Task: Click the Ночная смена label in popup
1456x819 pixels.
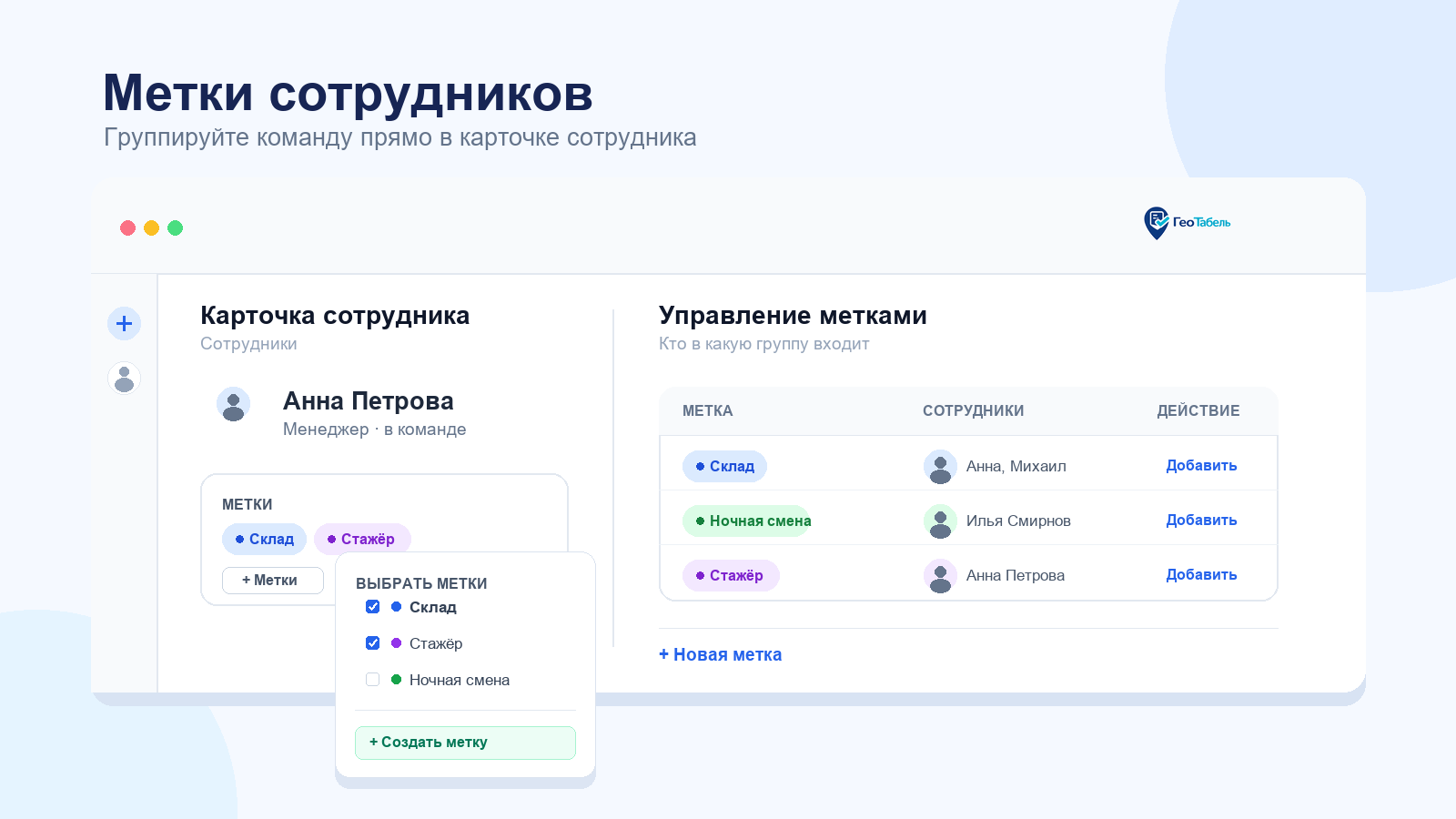Action: click(x=459, y=680)
